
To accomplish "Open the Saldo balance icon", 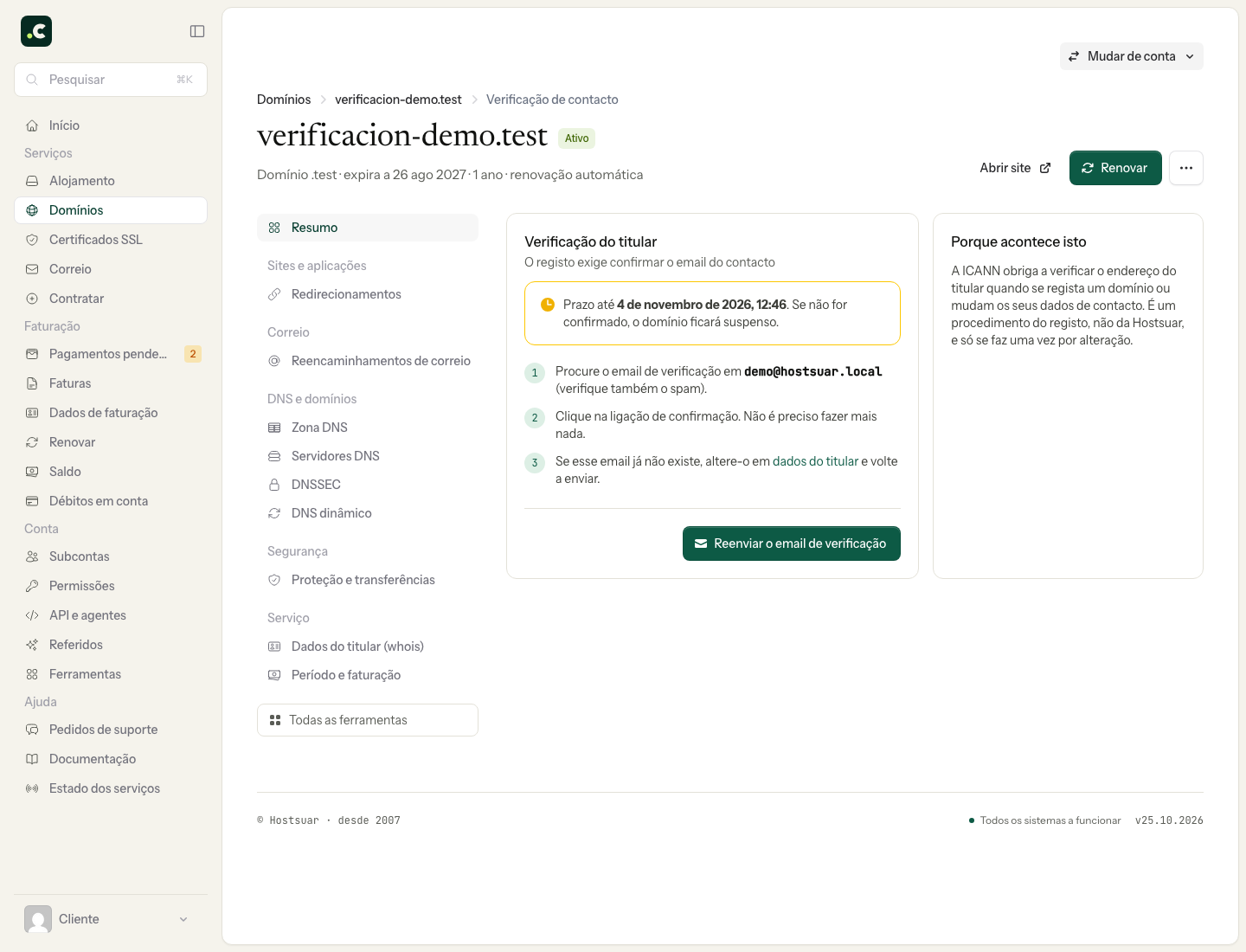I will click(x=32, y=472).
